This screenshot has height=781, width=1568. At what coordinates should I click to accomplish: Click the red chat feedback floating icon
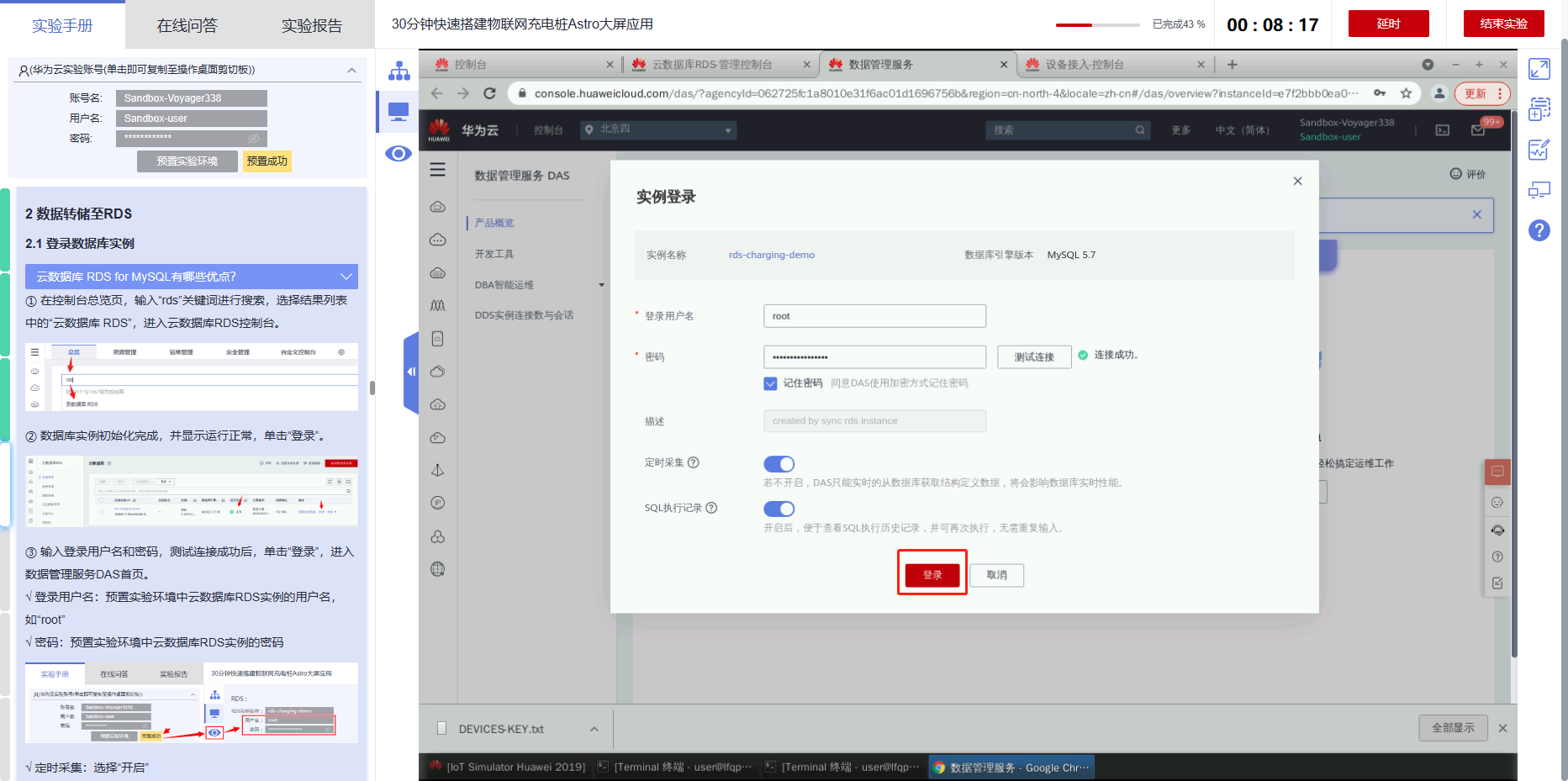click(1497, 472)
